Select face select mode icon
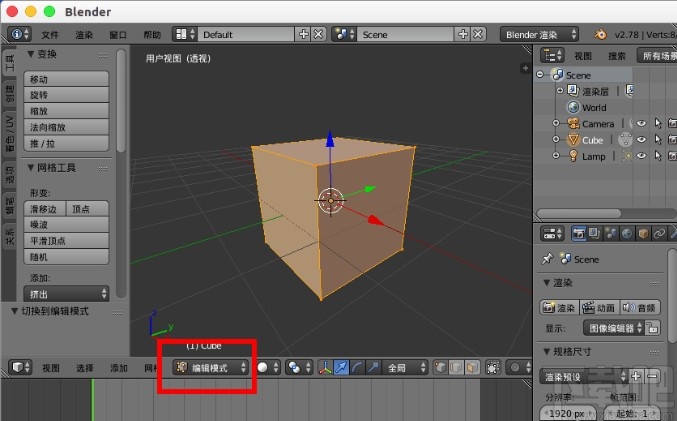Screen dimensions: 677x421 click(472, 367)
